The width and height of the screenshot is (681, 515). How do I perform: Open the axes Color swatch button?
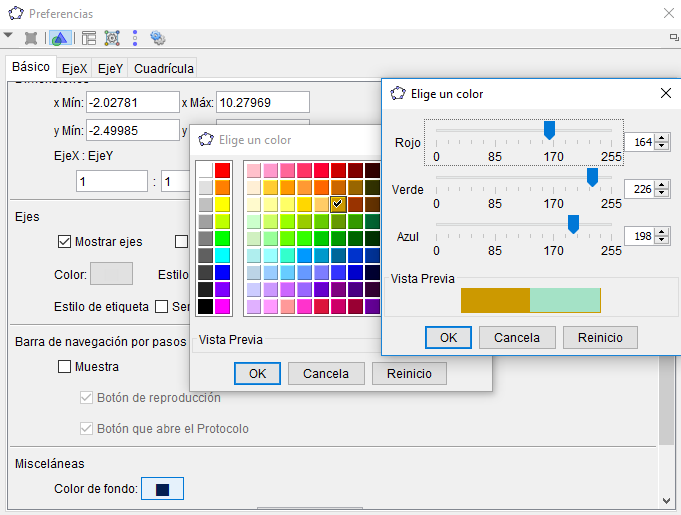111,274
